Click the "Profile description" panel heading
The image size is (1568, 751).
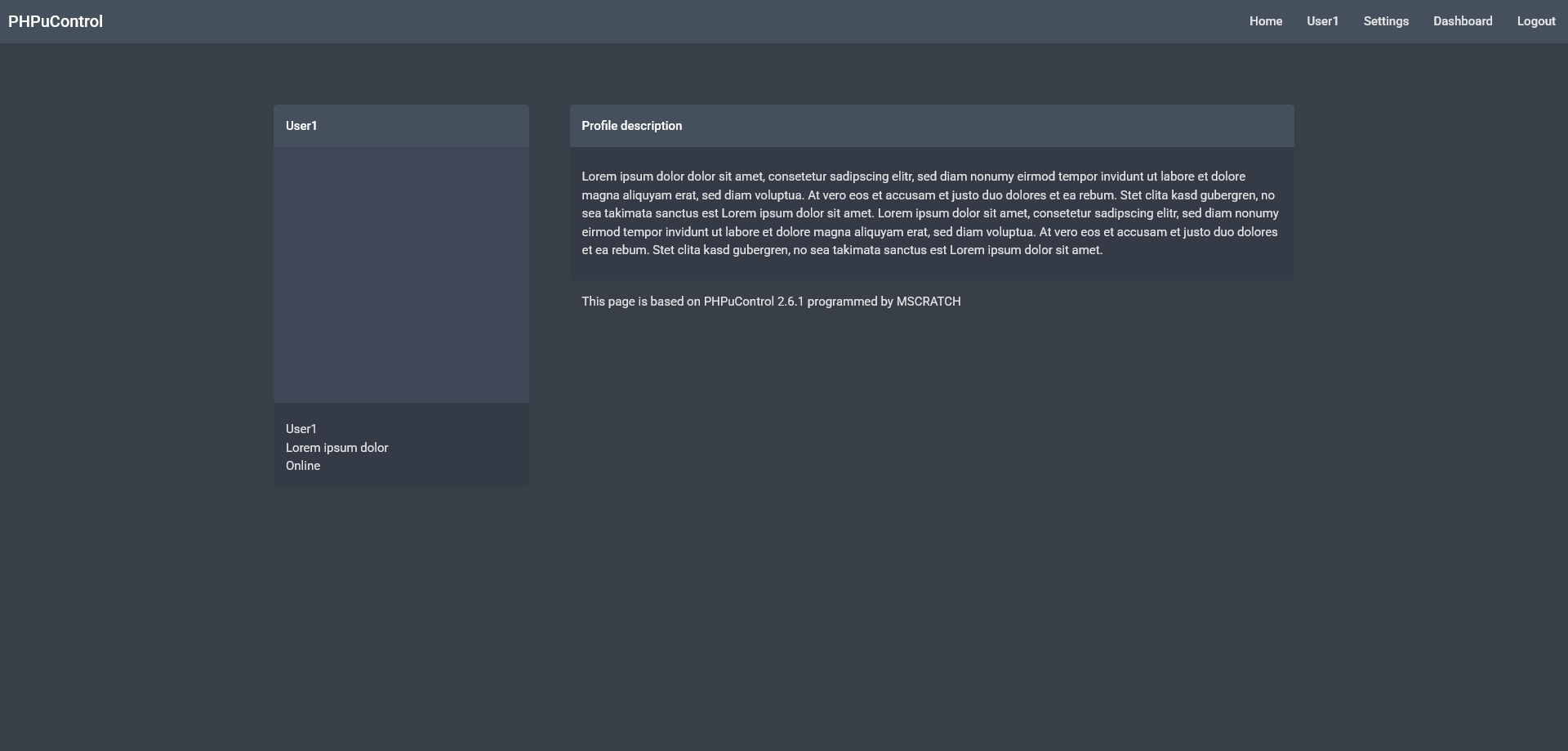[x=631, y=126]
